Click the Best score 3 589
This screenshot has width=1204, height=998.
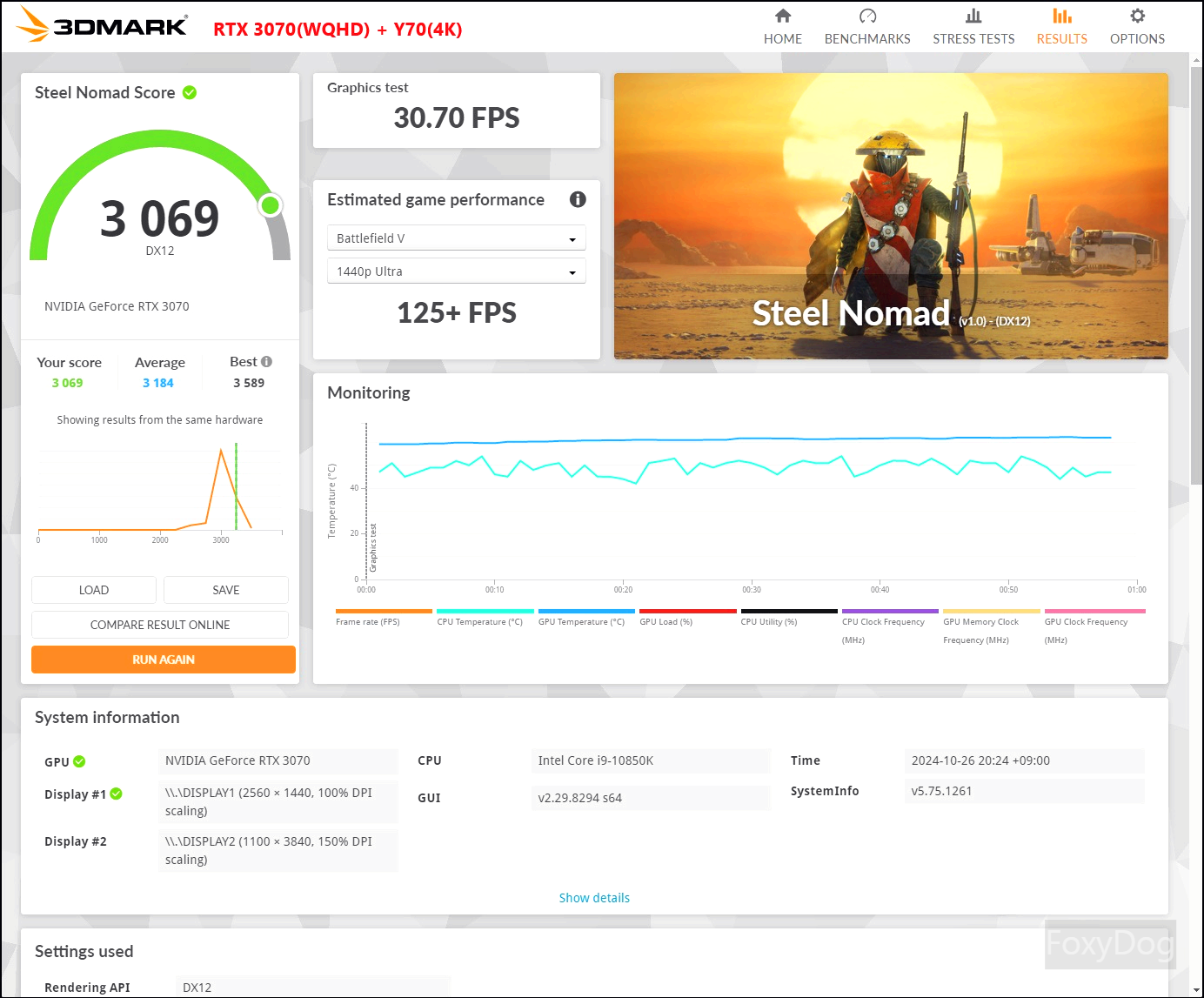tap(249, 383)
